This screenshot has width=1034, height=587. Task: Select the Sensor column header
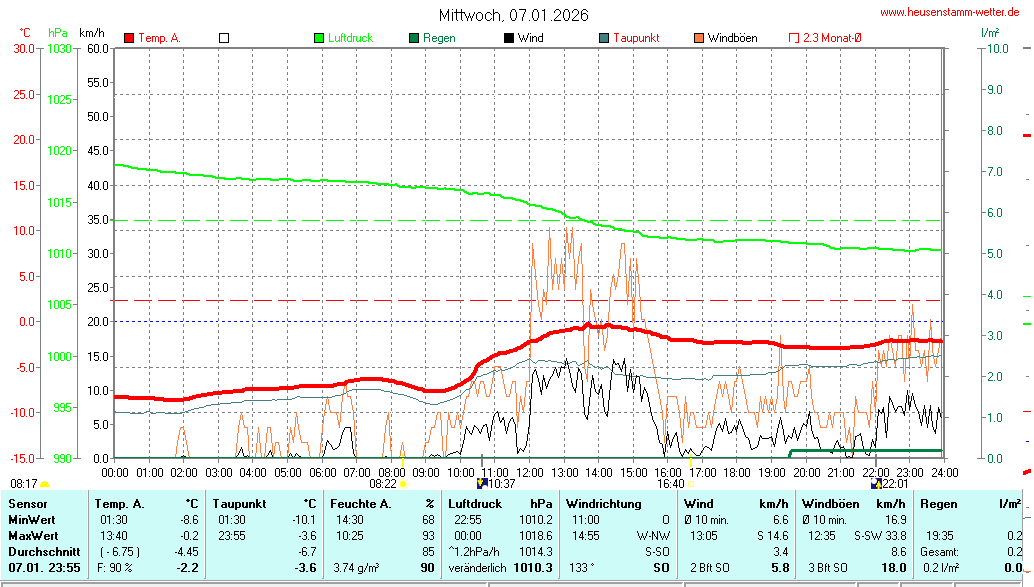(27, 503)
